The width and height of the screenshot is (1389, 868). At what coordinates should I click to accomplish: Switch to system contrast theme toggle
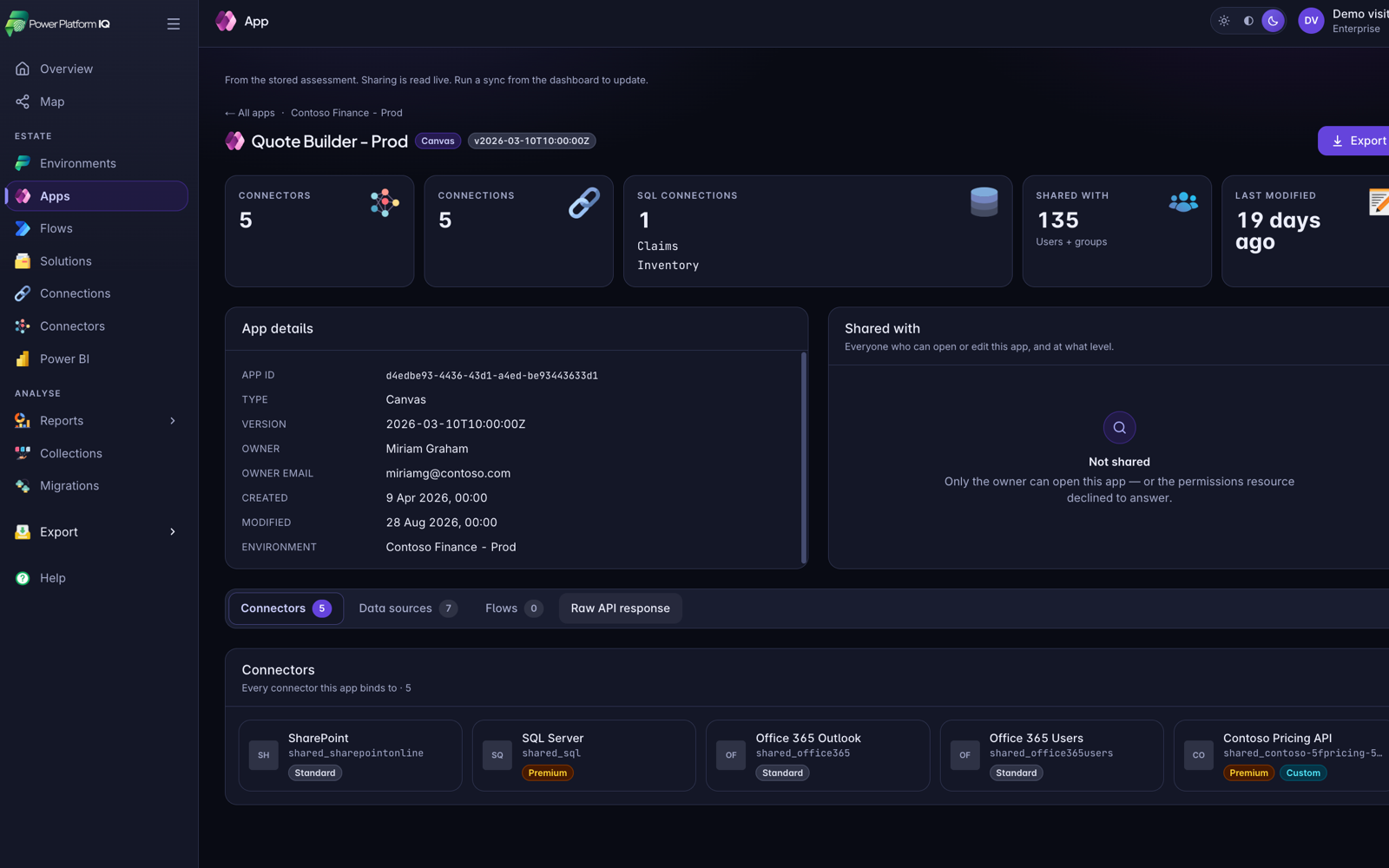1248,21
